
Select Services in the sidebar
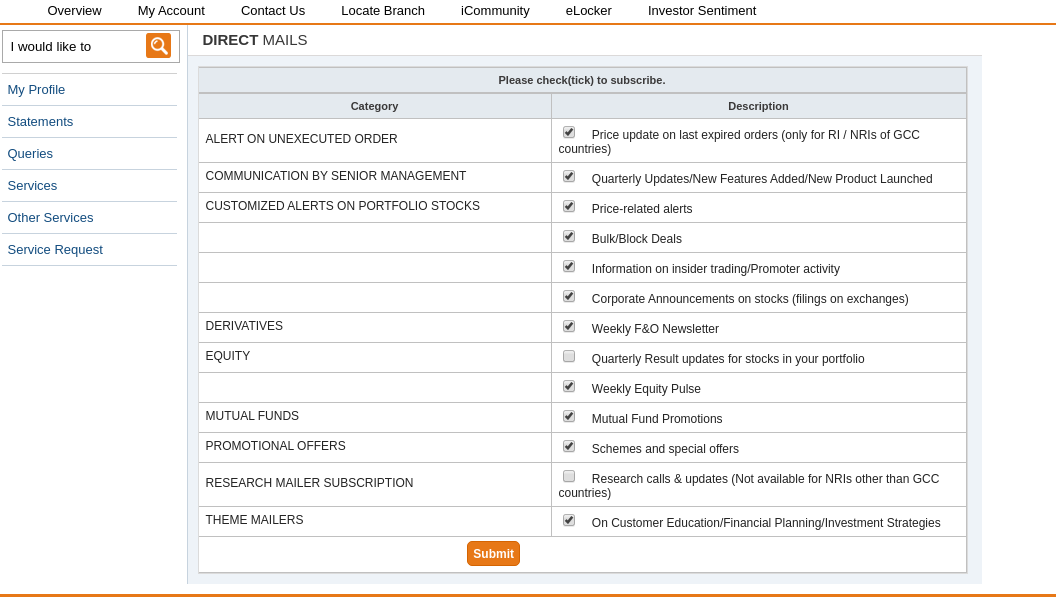click(x=32, y=186)
